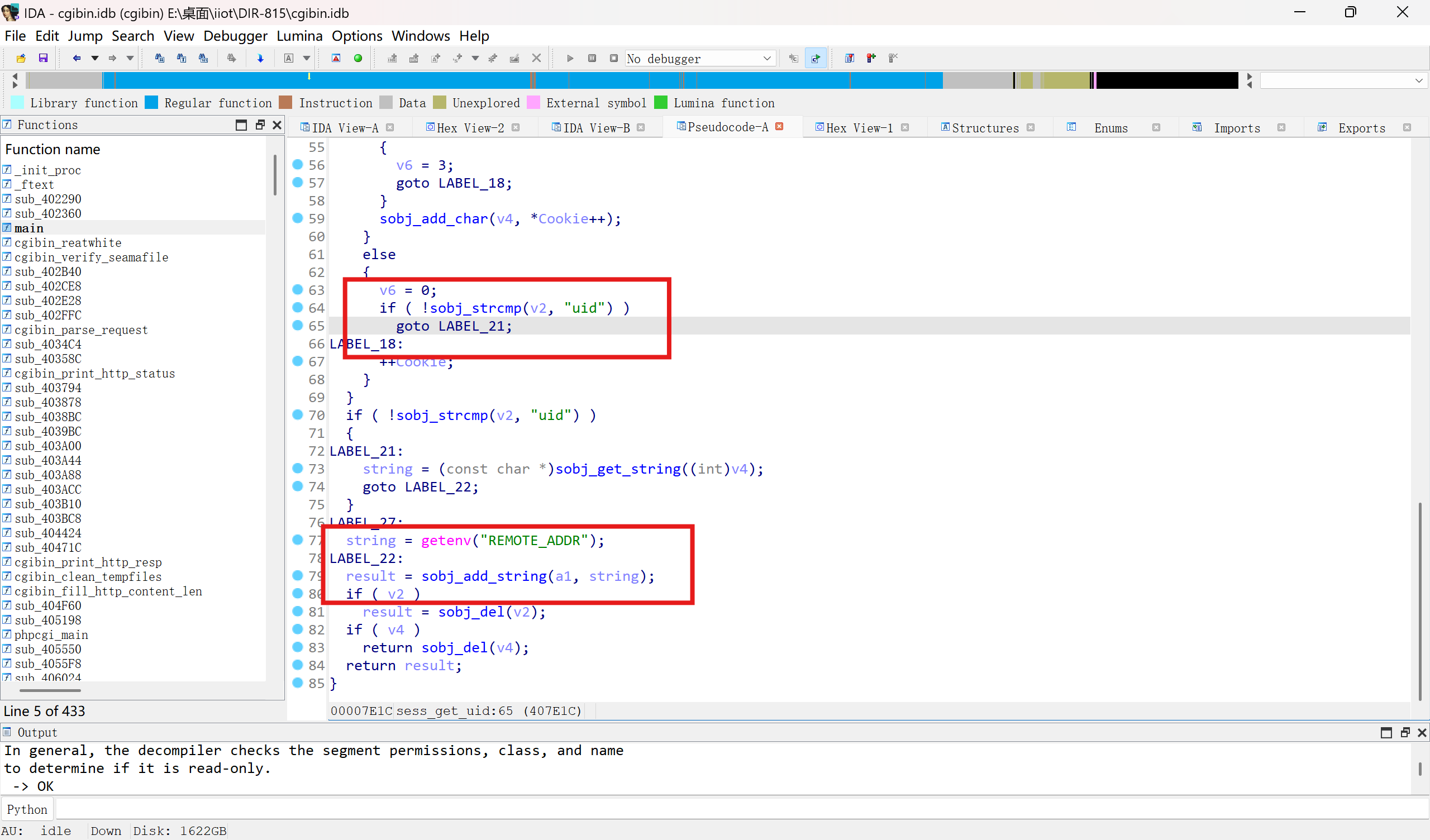Click the convert to code icon

[392, 58]
